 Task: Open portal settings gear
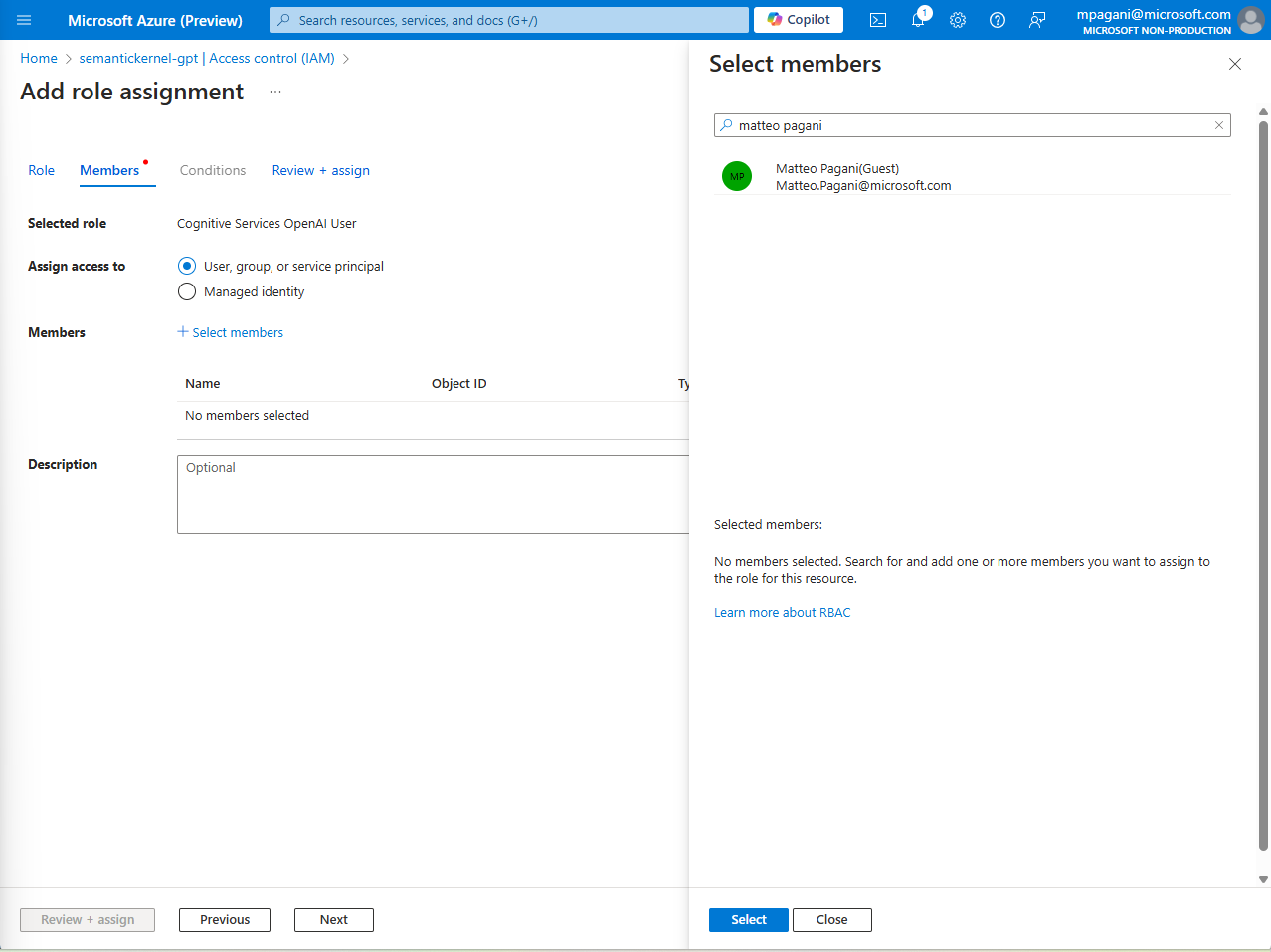coord(958,20)
